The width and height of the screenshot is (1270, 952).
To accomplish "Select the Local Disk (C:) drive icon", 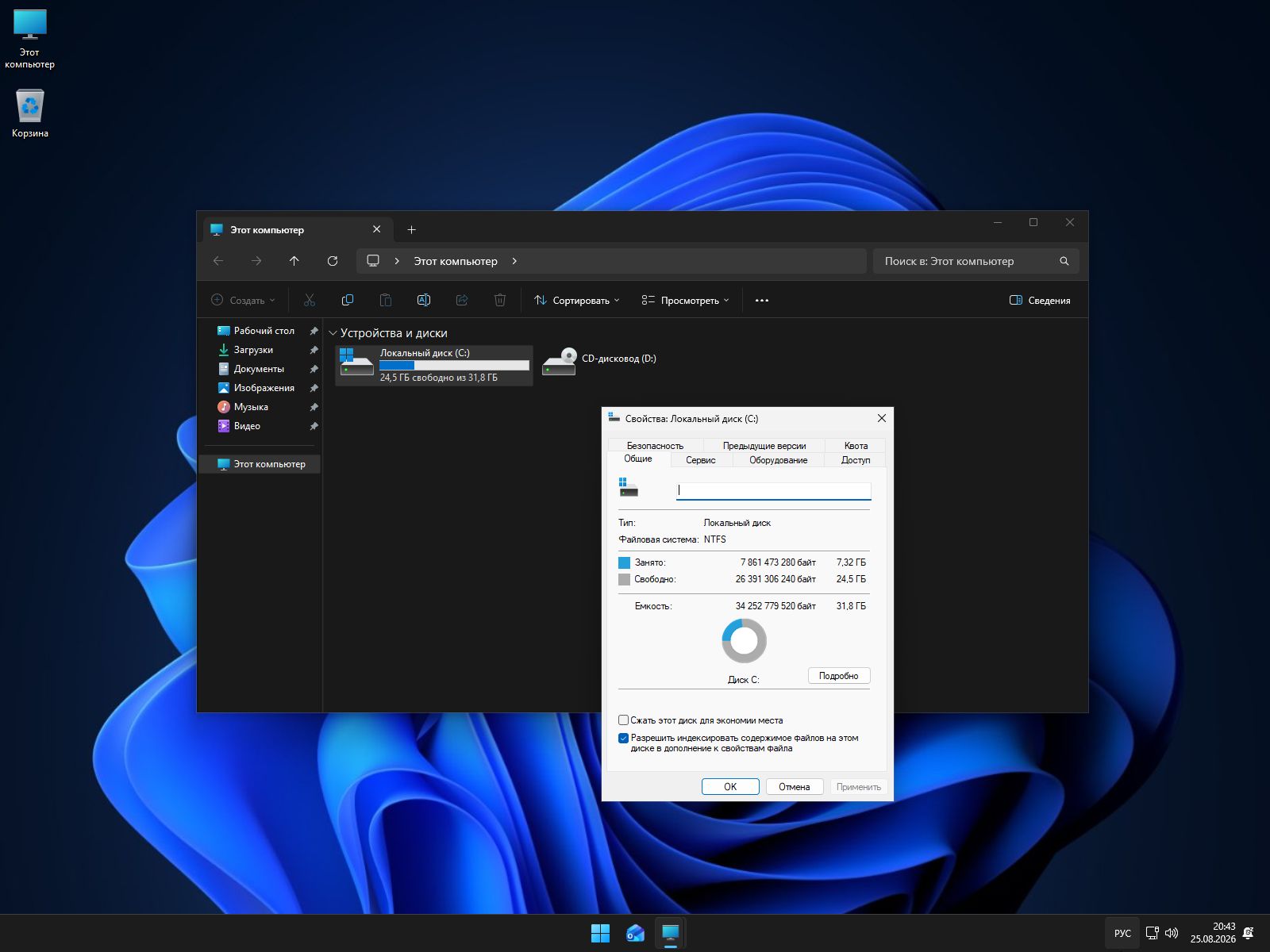I will coord(356,363).
